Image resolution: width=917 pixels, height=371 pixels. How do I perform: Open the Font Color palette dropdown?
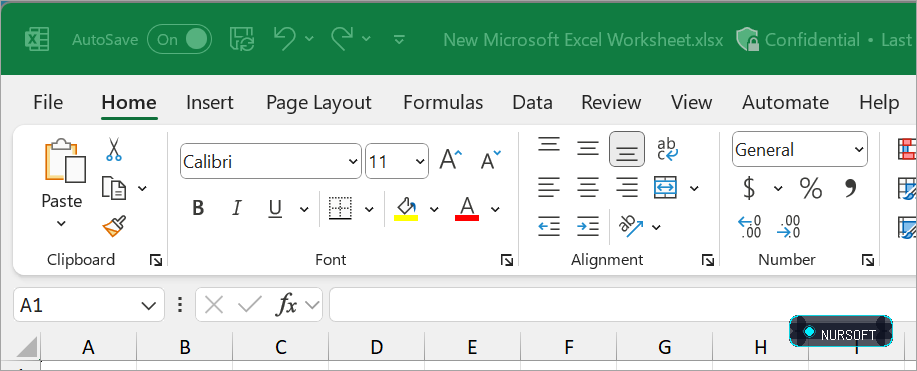(x=495, y=209)
